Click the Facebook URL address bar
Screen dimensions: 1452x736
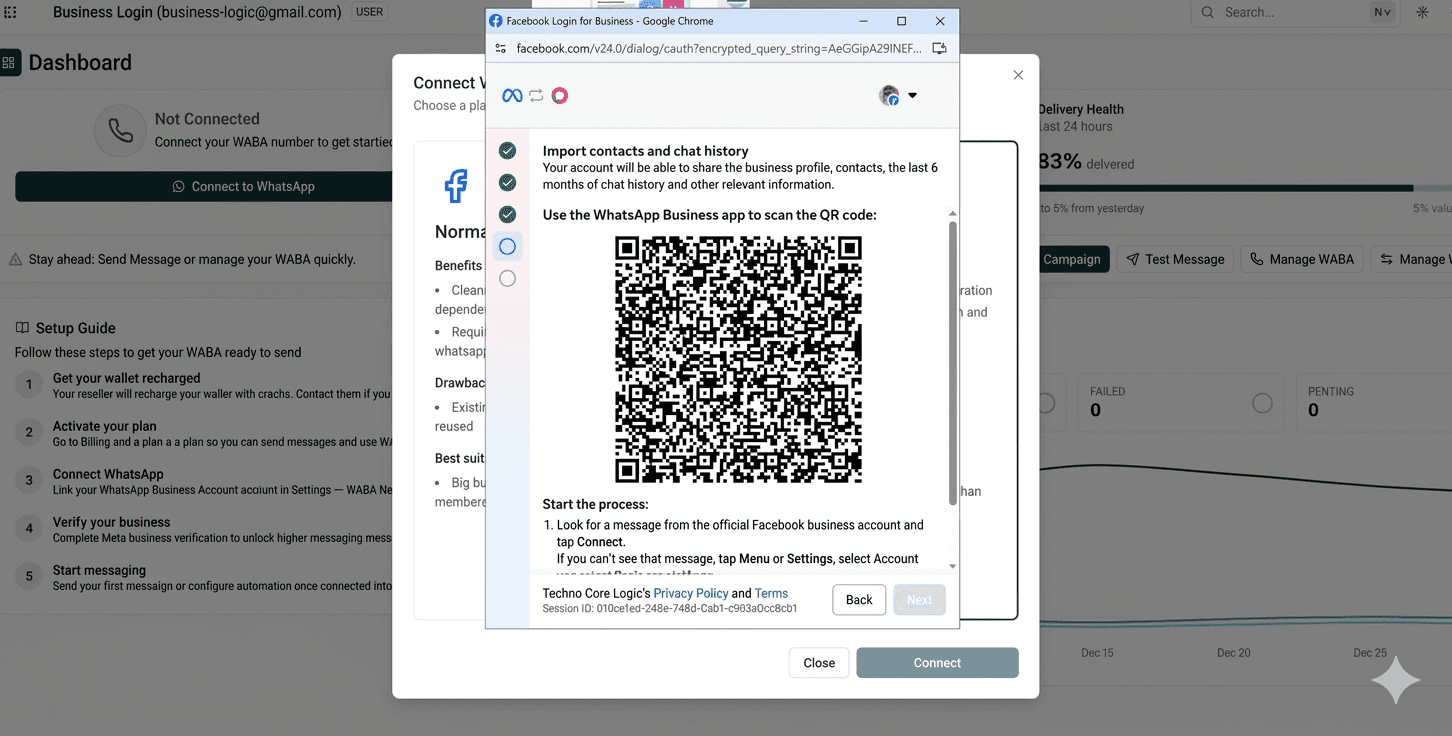(x=718, y=48)
